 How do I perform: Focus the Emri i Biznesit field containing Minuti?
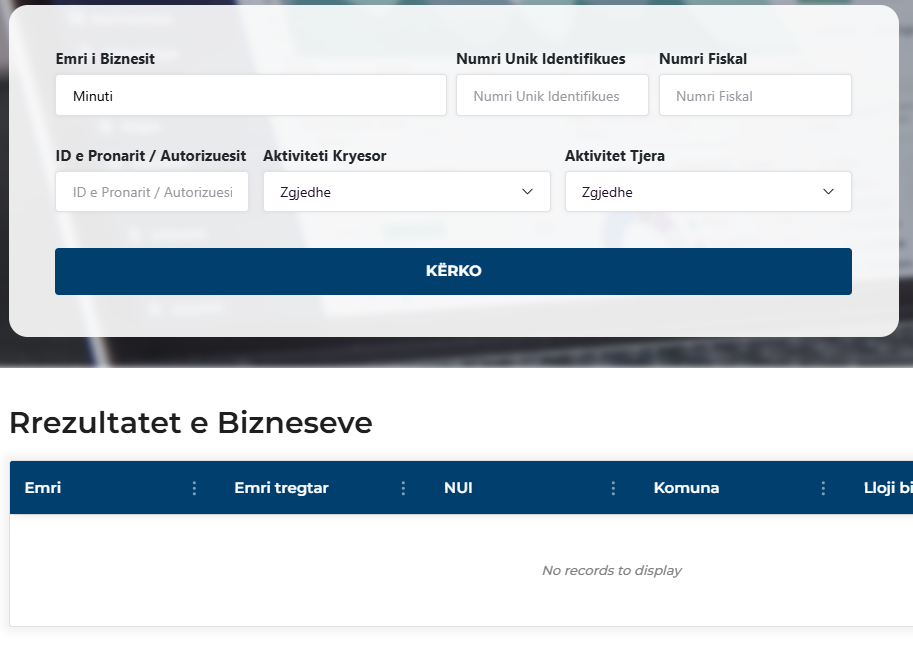[250, 96]
